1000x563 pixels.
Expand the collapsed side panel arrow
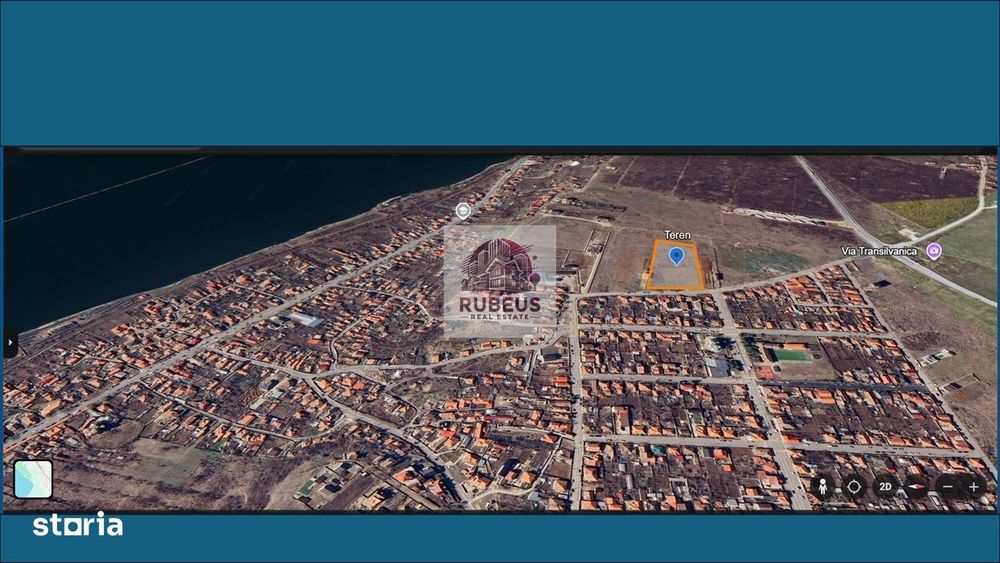pos(10,342)
